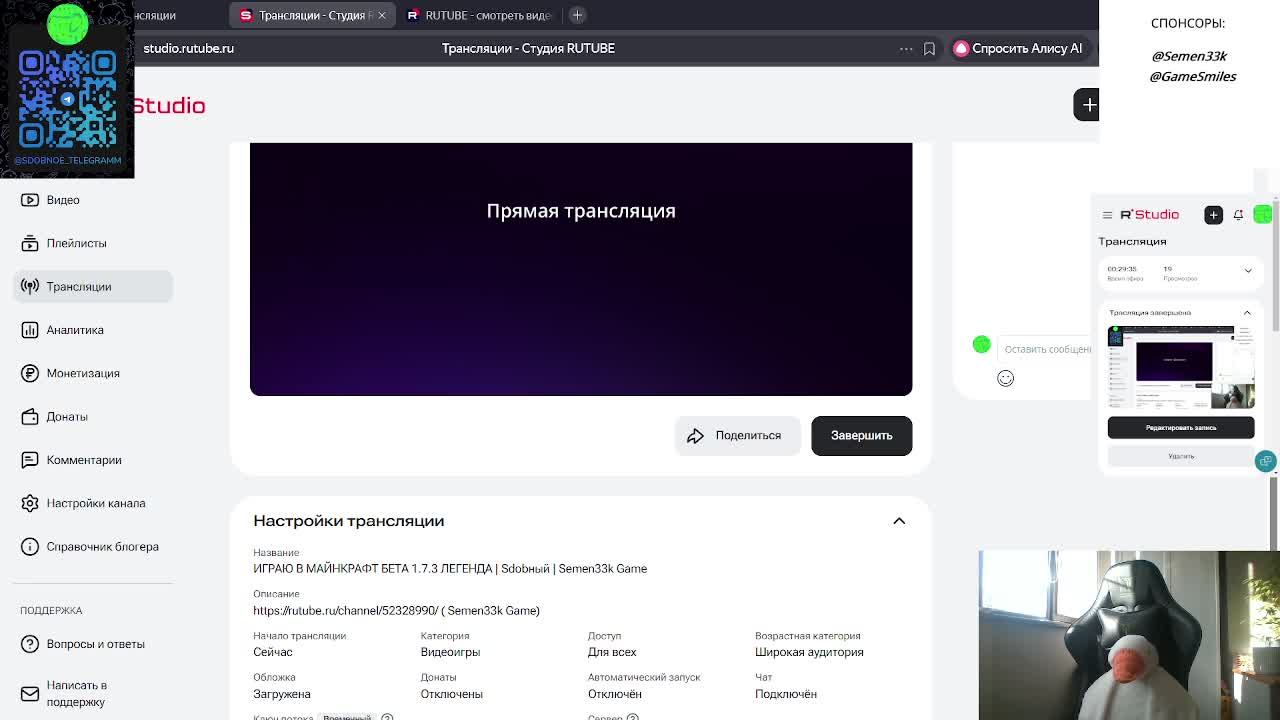Click the Telegram QR code image
1280x720 pixels.
67,100
